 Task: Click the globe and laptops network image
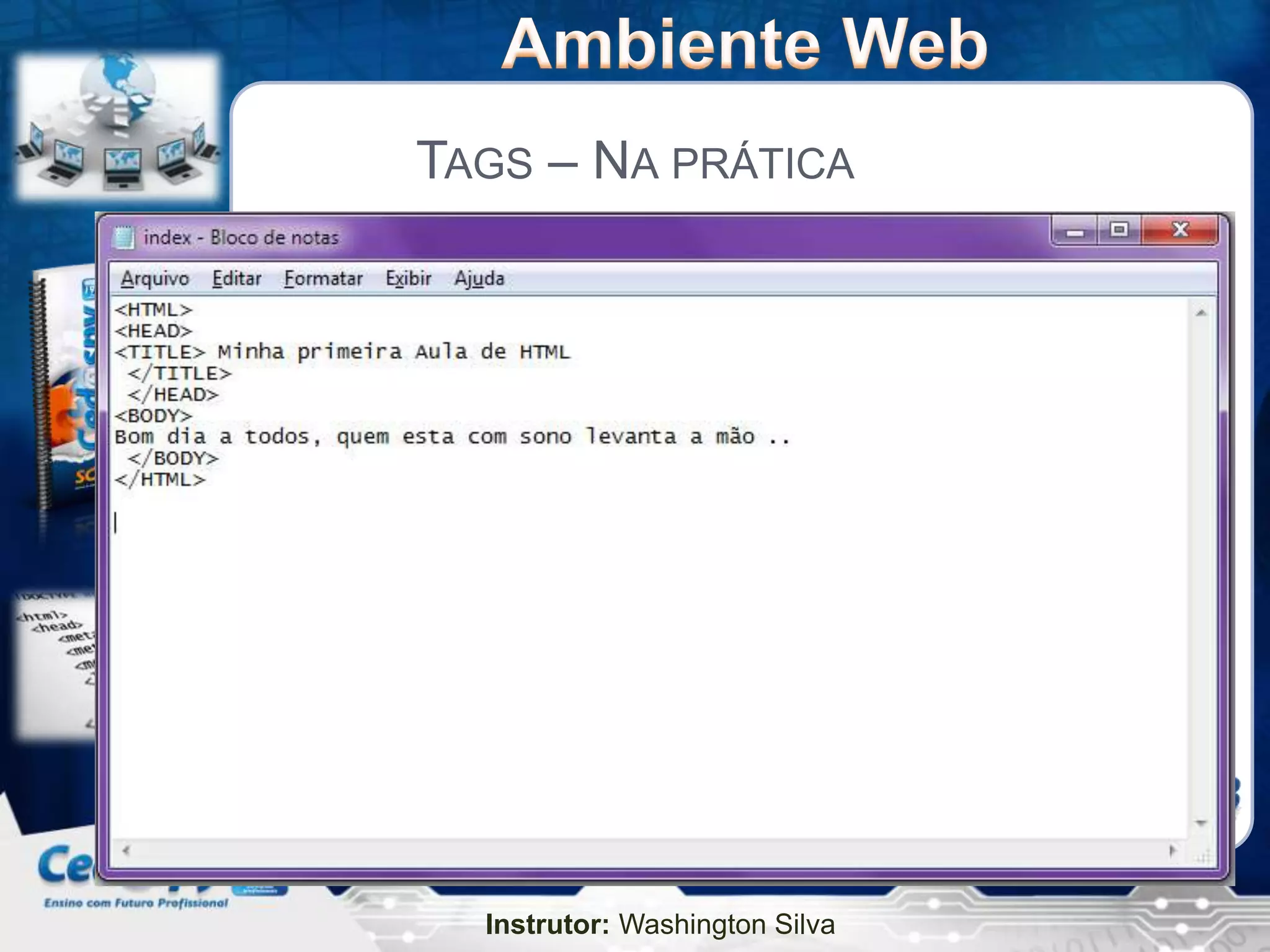click(x=118, y=126)
